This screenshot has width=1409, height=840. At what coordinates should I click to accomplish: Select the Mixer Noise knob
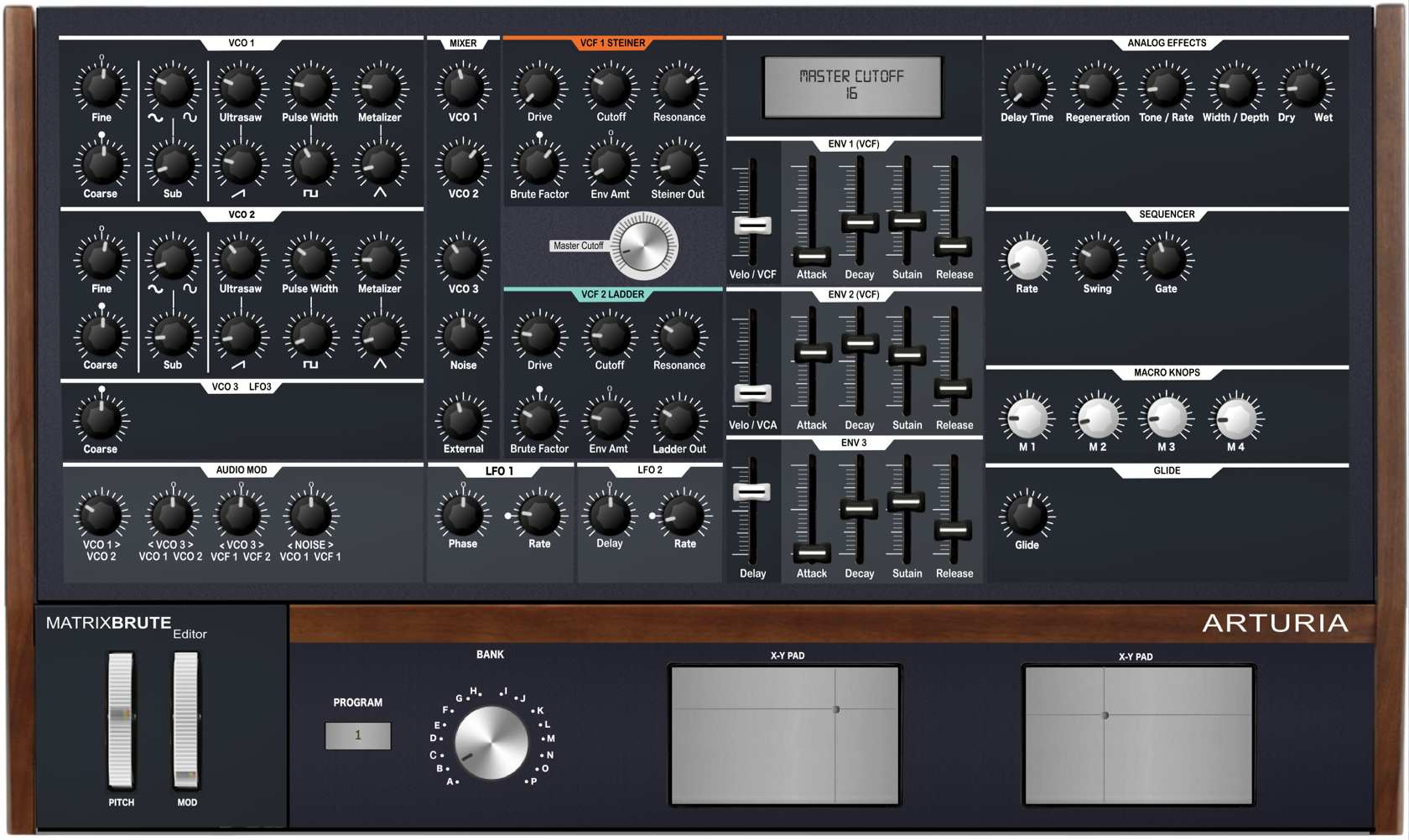point(463,335)
